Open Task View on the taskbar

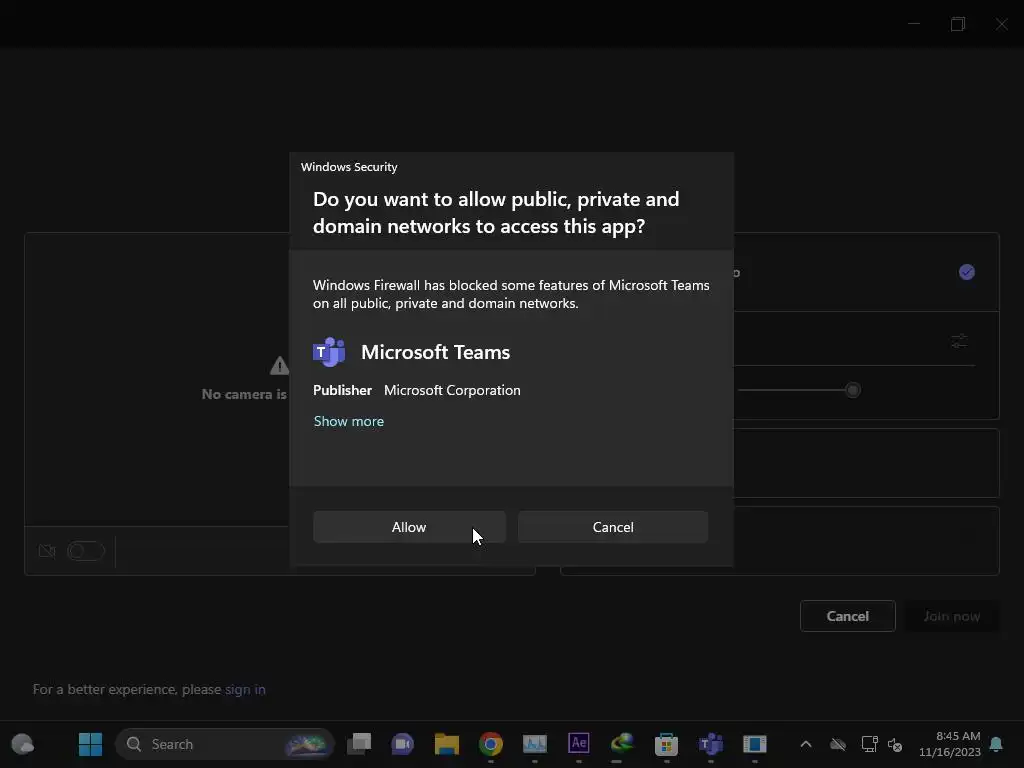(x=359, y=744)
